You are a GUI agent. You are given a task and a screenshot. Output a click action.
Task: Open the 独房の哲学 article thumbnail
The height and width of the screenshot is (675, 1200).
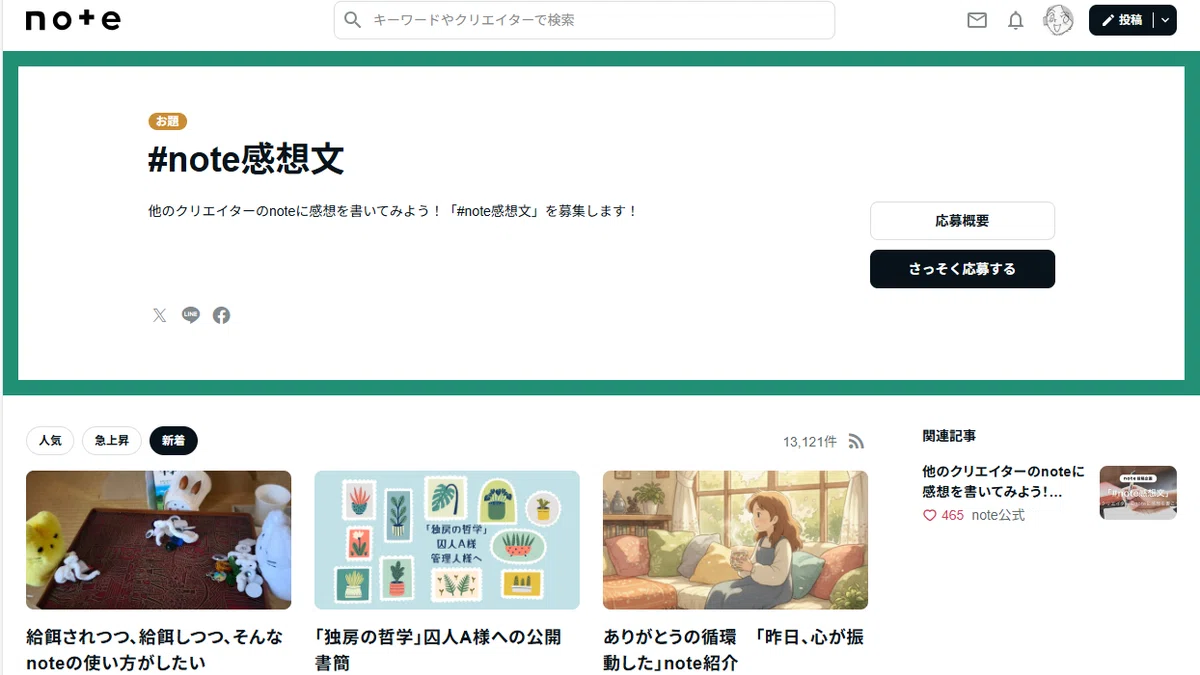coord(447,540)
